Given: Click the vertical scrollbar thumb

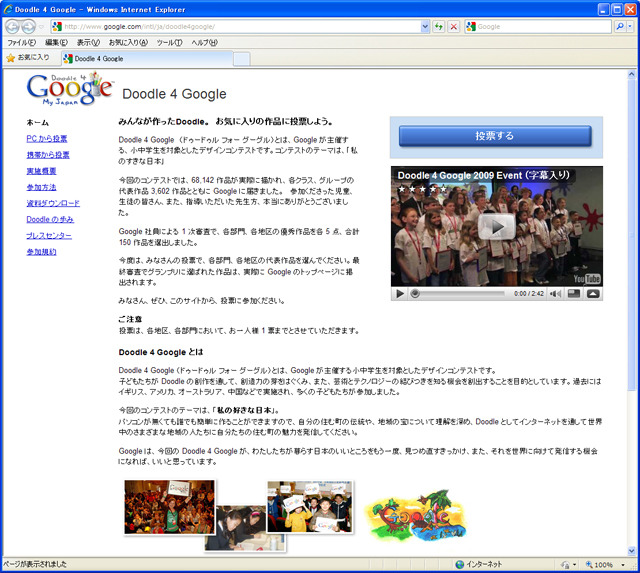Looking at the screenshot, I should [x=631, y=235].
